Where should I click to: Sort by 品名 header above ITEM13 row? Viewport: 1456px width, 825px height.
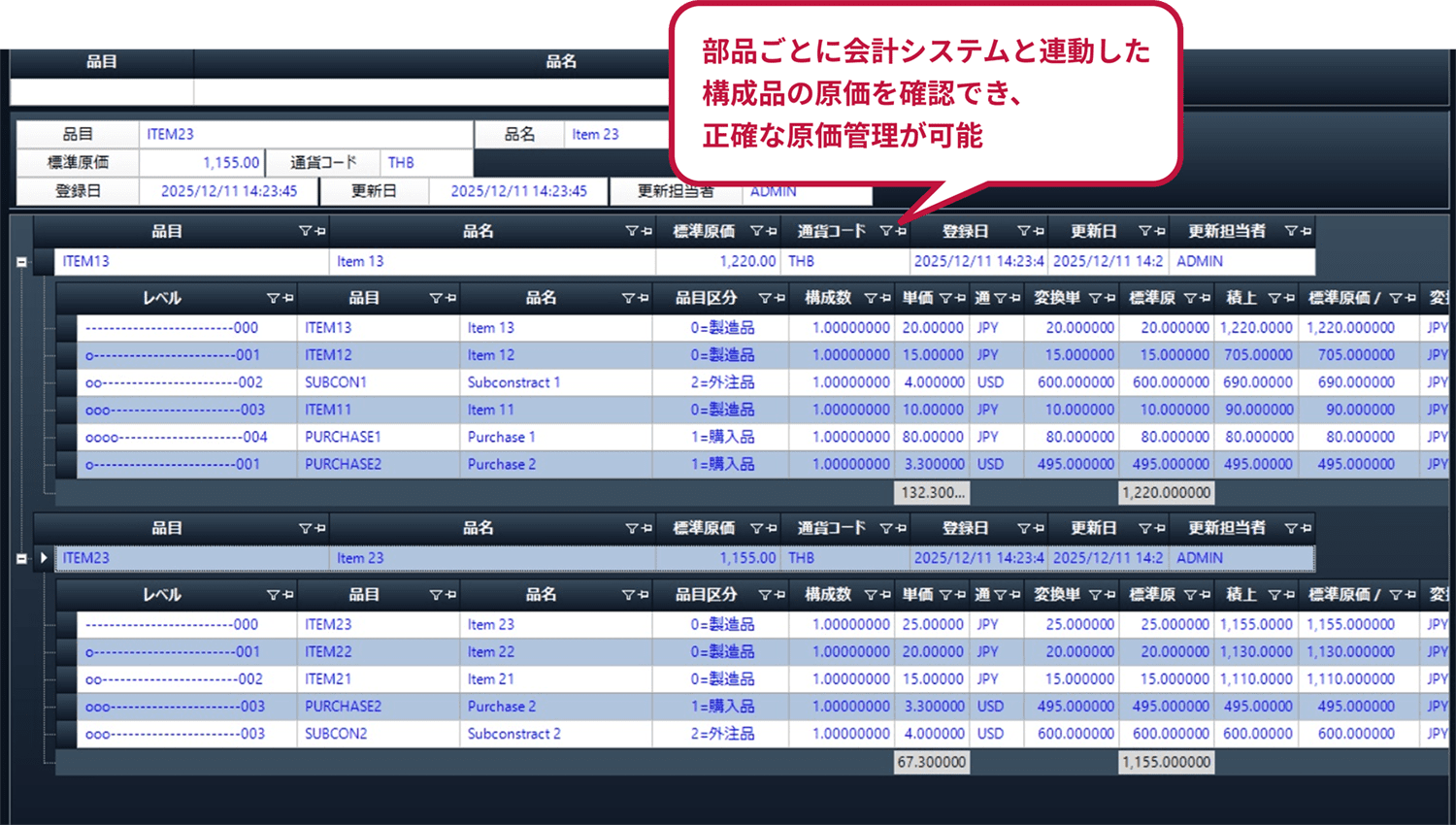click(x=478, y=232)
